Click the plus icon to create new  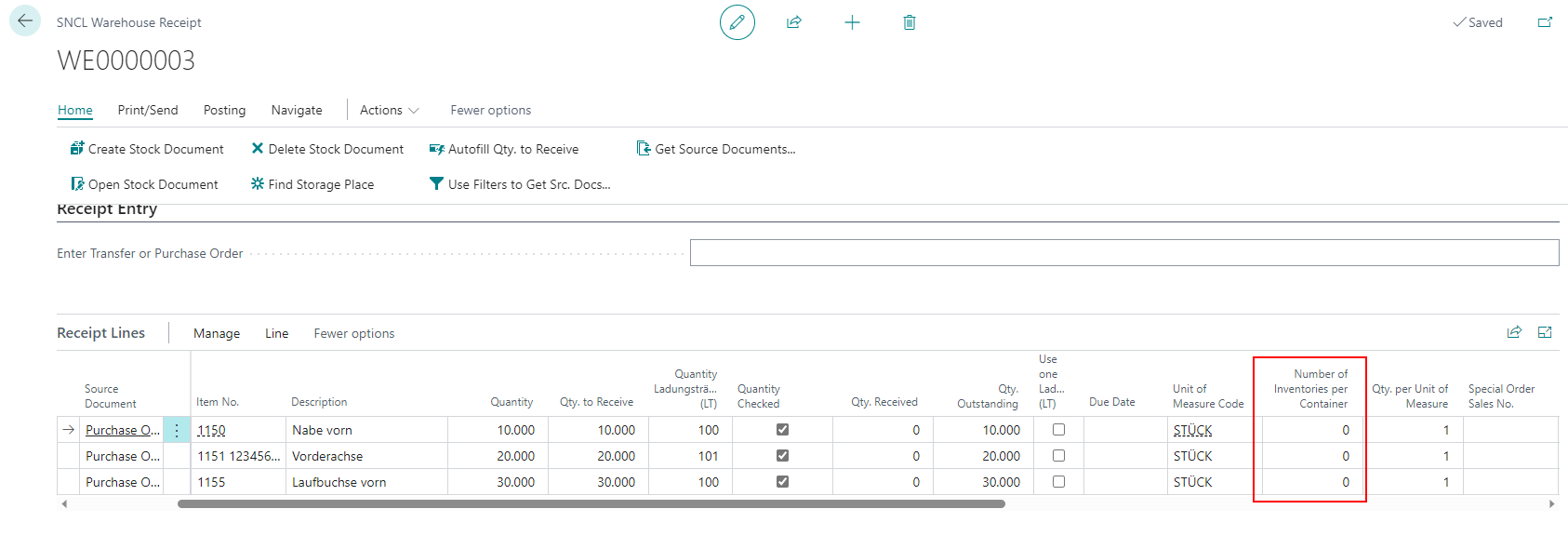tap(852, 22)
